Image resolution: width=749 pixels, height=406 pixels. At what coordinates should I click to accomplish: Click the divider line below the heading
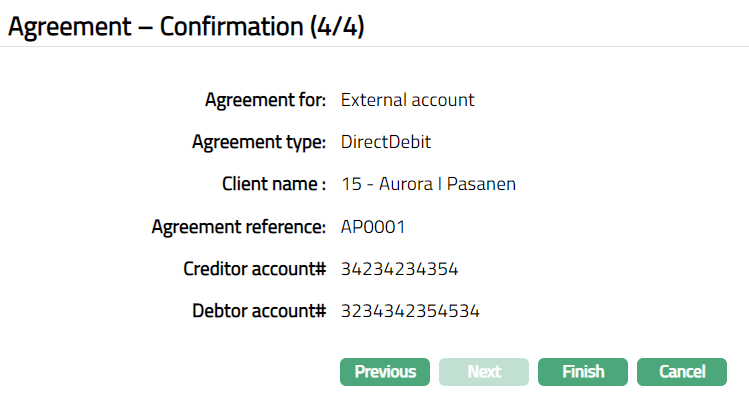pos(374,47)
